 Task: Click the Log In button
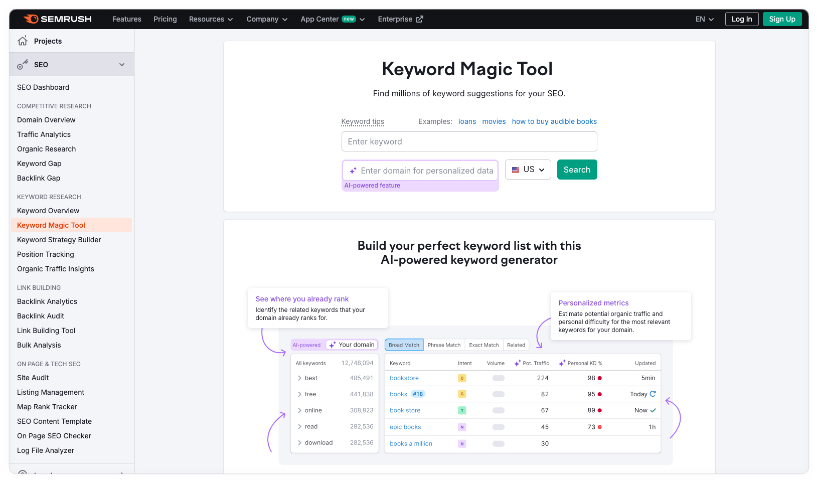click(741, 19)
